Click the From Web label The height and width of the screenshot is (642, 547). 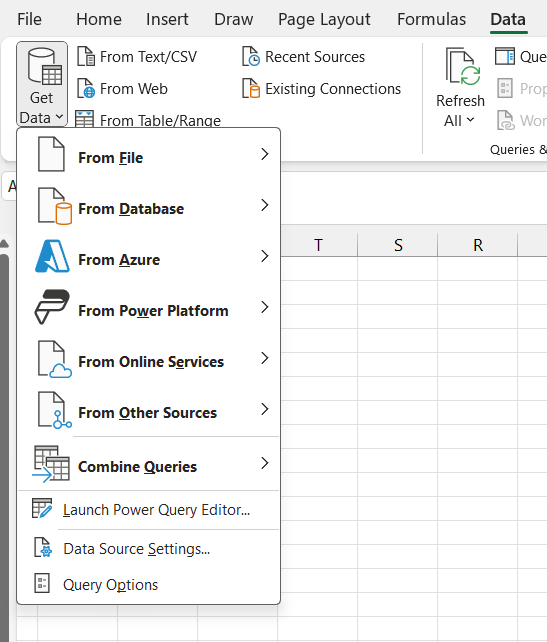point(133,88)
